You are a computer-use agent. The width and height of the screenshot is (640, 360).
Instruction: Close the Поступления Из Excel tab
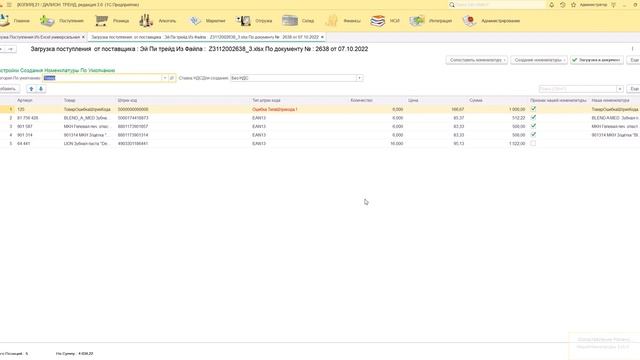(83, 37)
